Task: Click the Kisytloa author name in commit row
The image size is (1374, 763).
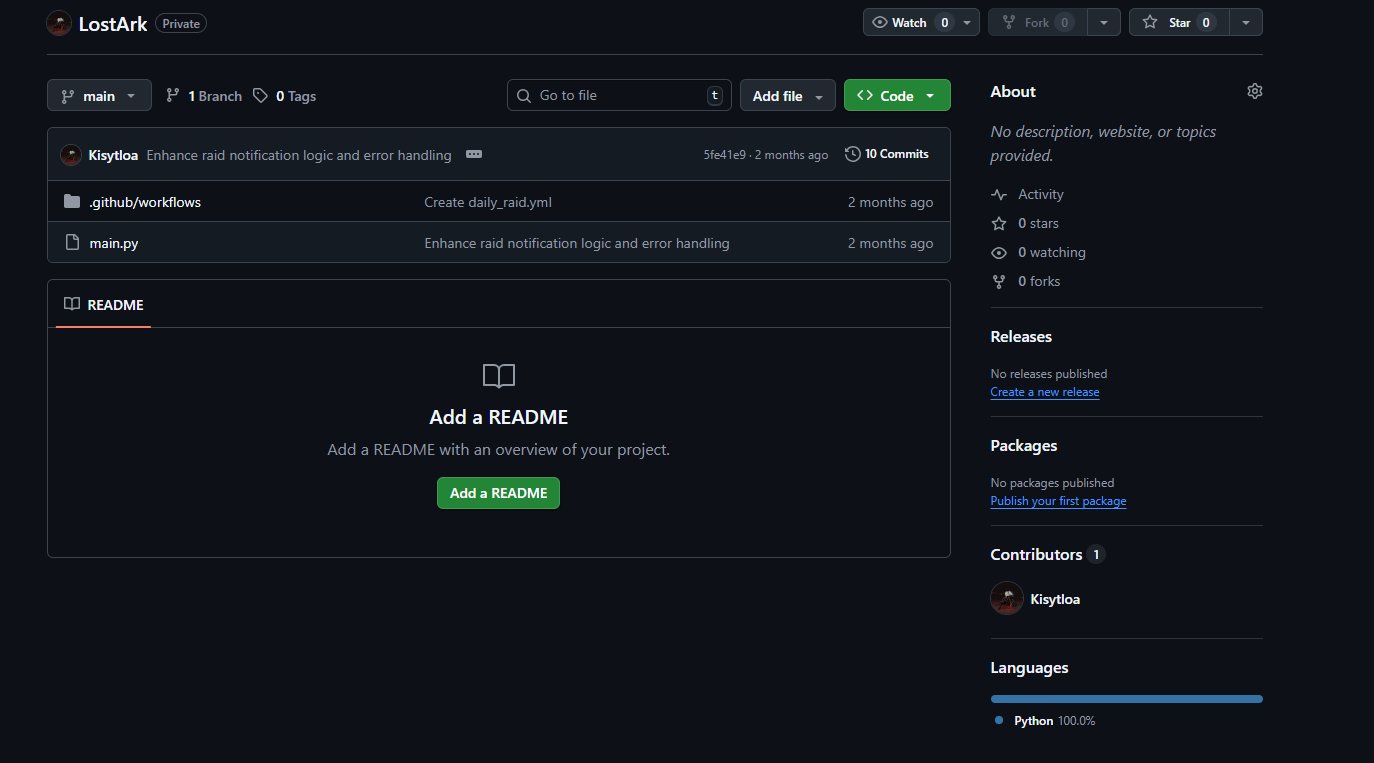Action: pyautogui.click(x=113, y=155)
